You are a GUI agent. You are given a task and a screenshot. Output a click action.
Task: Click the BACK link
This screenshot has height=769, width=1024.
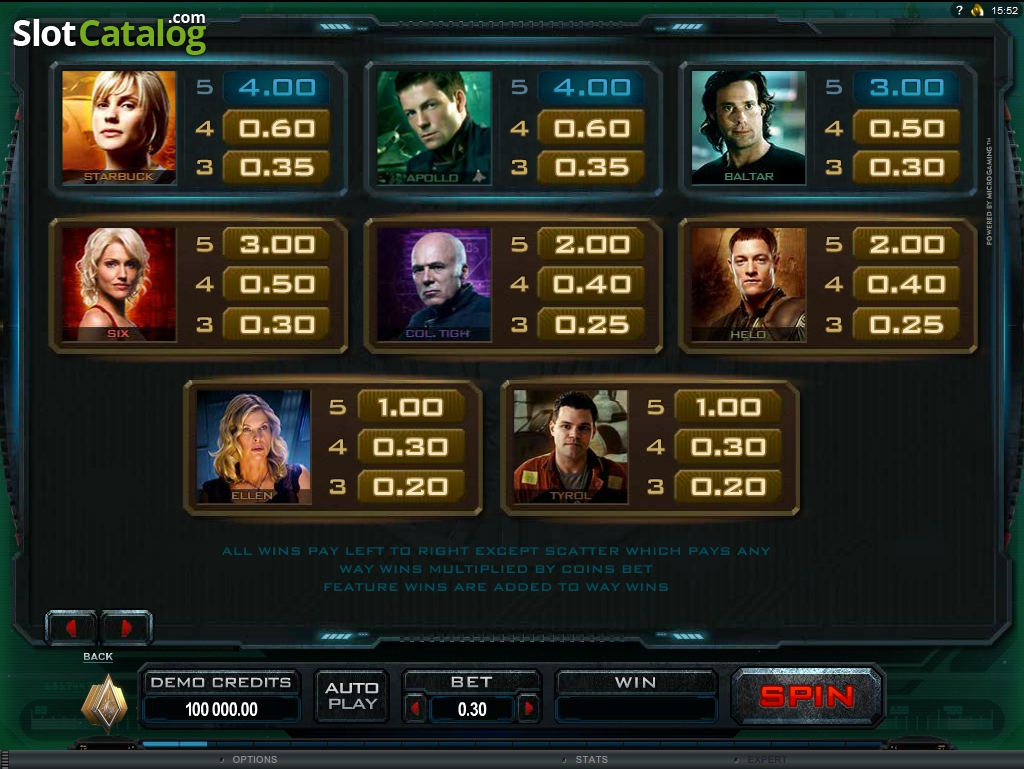click(x=98, y=657)
